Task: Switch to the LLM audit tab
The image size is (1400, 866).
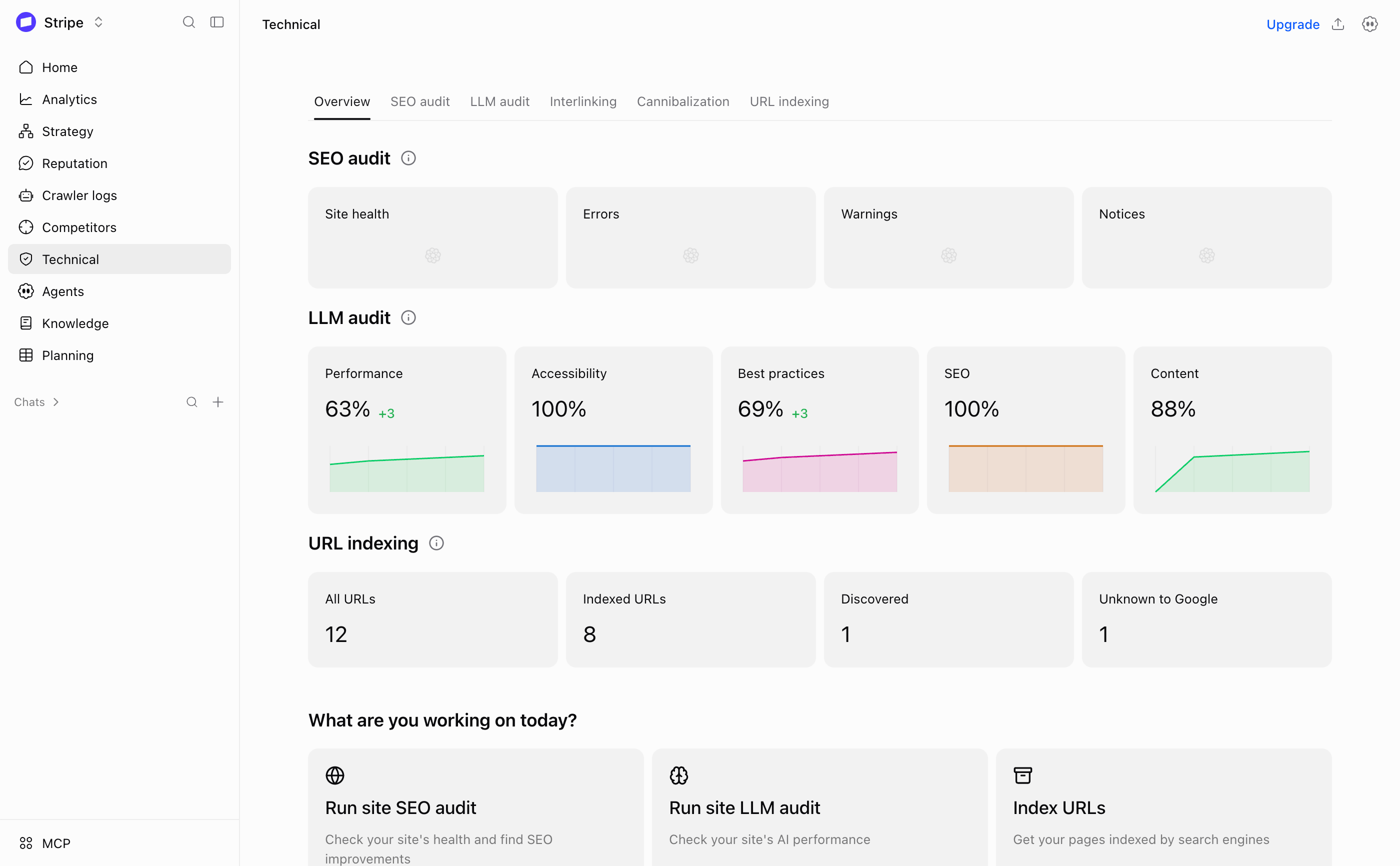Action: coord(499,101)
